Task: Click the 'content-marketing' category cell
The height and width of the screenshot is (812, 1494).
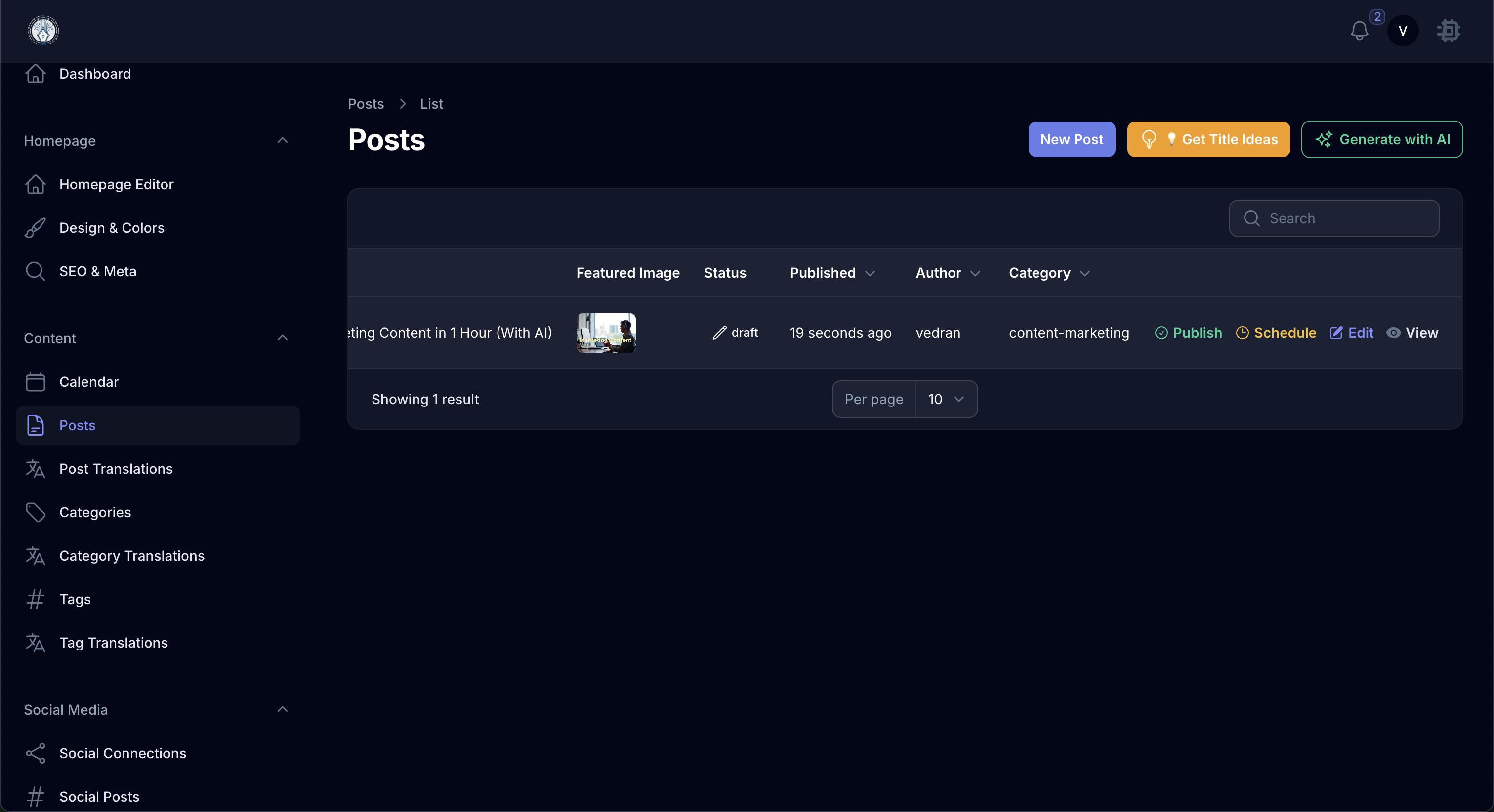Action: (1069, 333)
